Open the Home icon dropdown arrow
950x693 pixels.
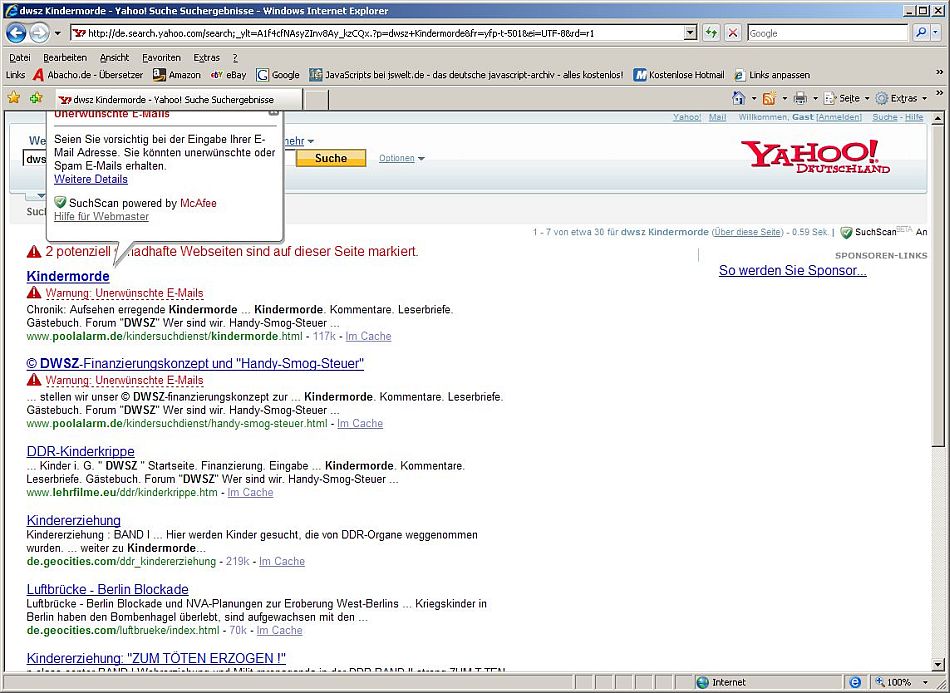(x=754, y=98)
